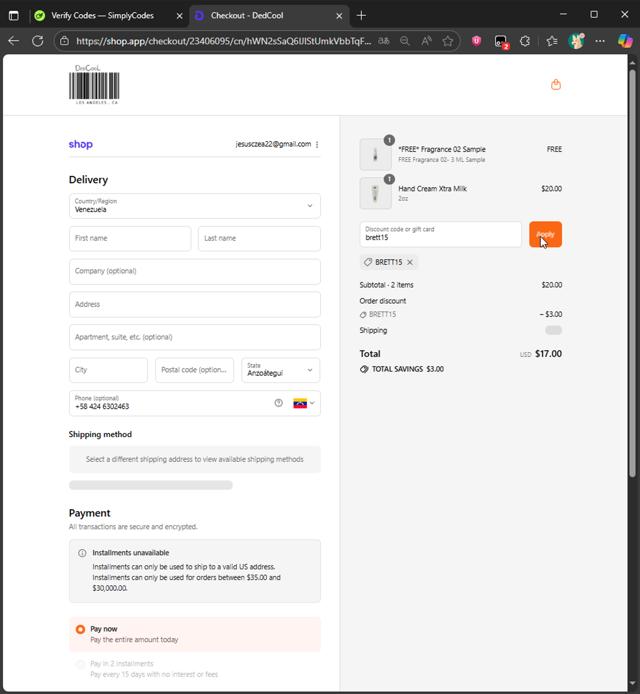Click the browser address bar URL
This screenshot has width=640, height=694.
pos(223,41)
